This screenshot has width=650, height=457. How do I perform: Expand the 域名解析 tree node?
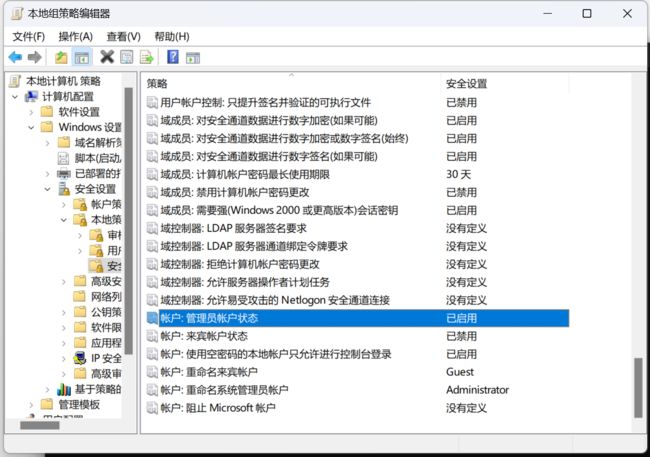coord(48,143)
